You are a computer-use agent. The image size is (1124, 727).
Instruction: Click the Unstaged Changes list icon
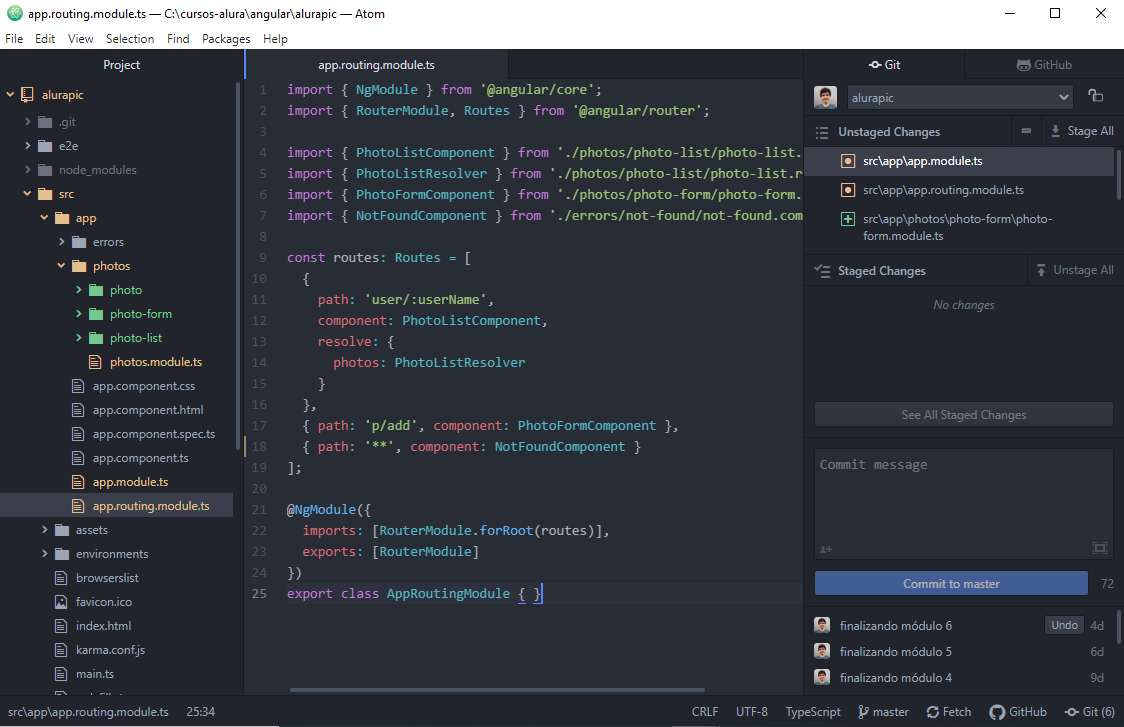(821, 132)
